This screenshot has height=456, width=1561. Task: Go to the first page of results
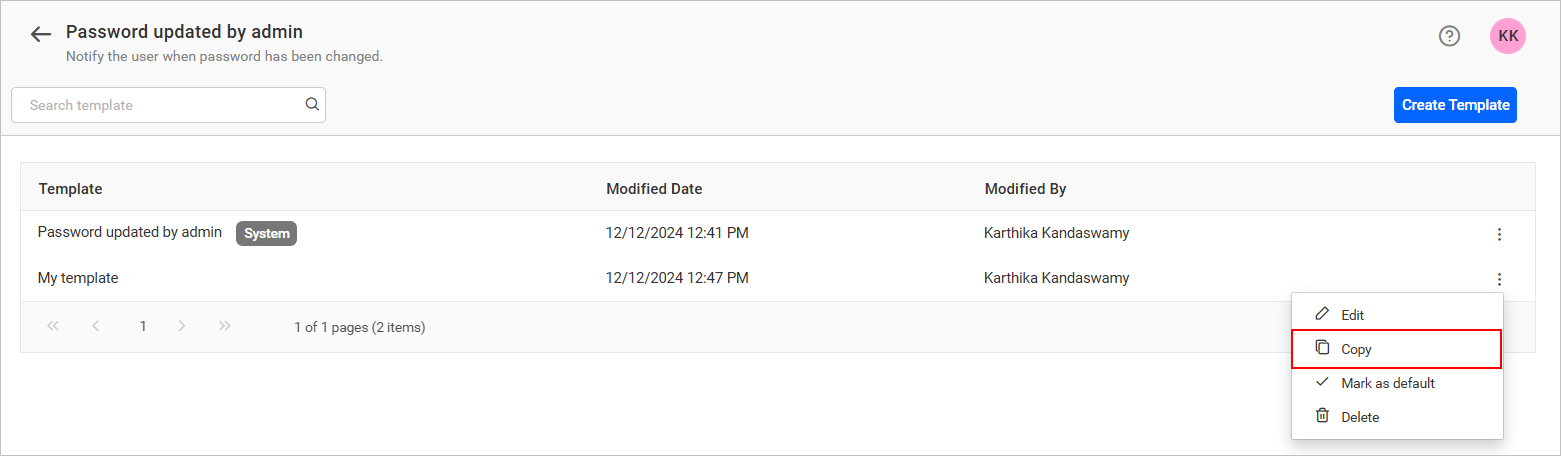click(x=53, y=326)
